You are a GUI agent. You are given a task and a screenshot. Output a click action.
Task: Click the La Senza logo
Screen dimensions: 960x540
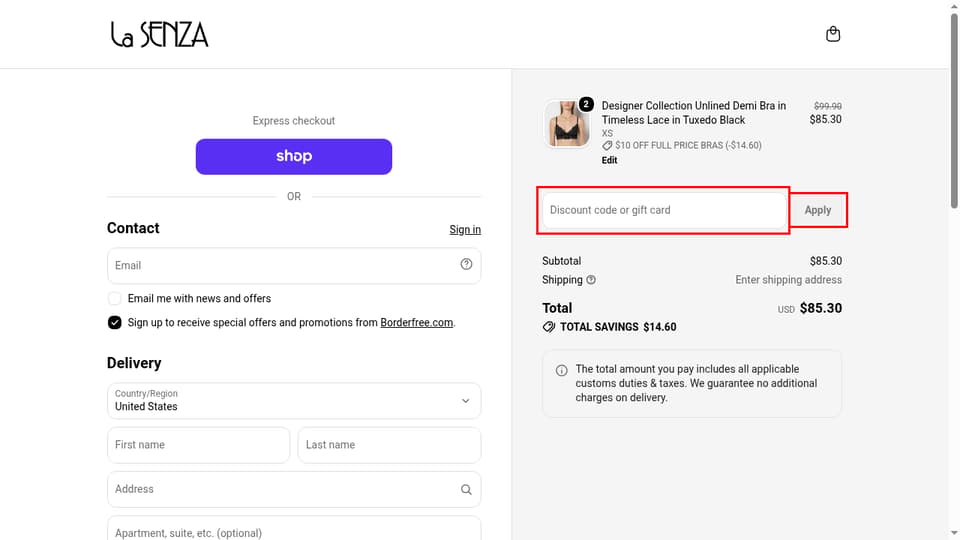159,35
